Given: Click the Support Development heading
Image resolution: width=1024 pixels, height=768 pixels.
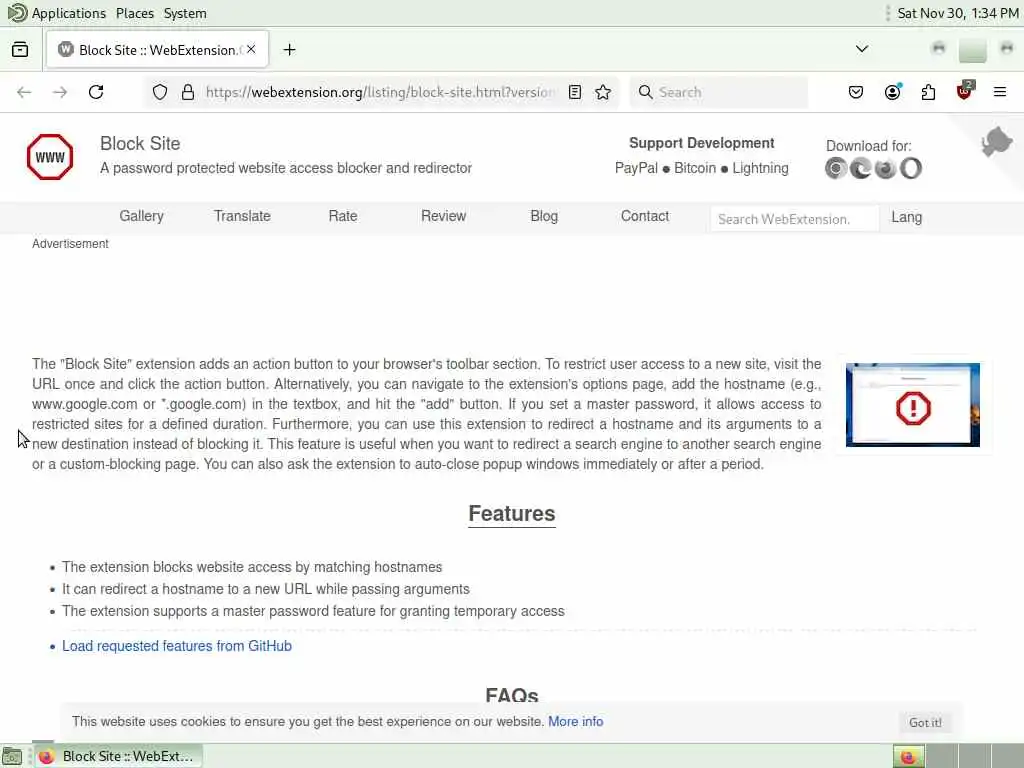Looking at the screenshot, I should (x=701, y=143).
